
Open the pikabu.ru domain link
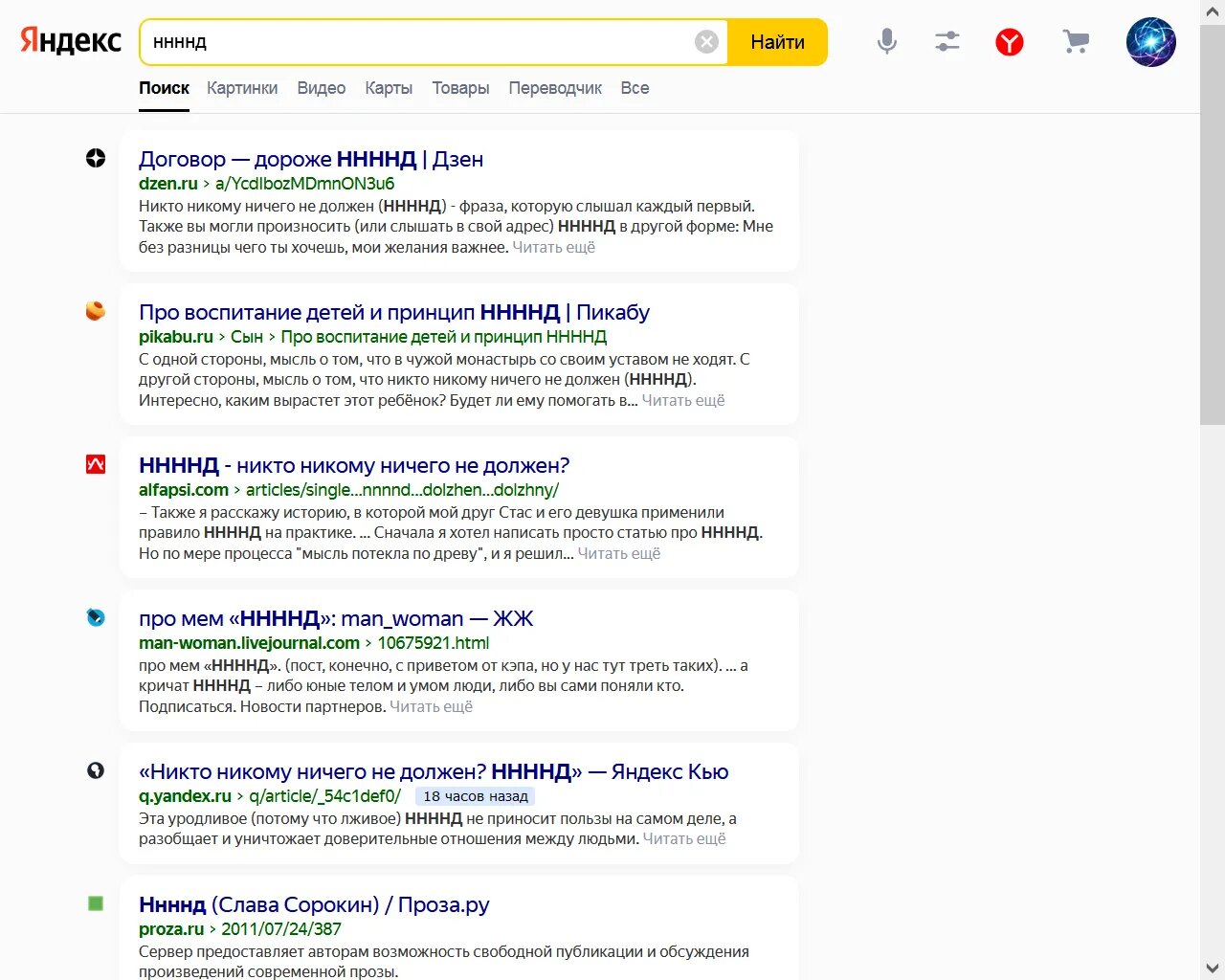[x=176, y=337]
